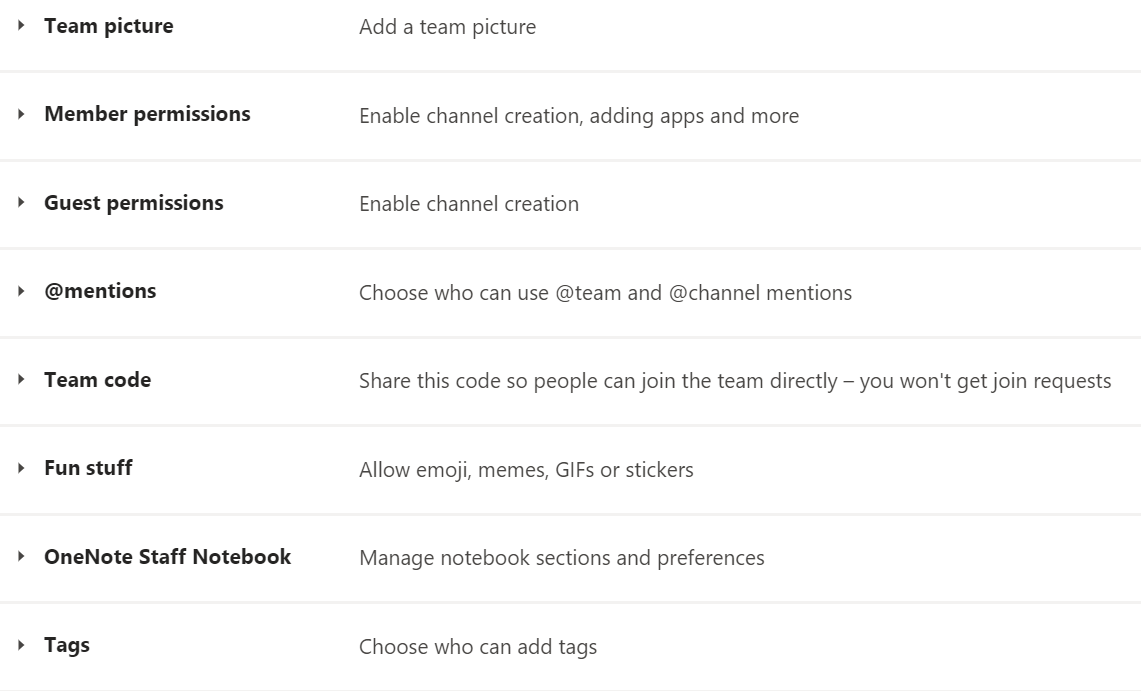
Task: Expand OneNote Staff Notebook arrow
Action: click(21, 557)
